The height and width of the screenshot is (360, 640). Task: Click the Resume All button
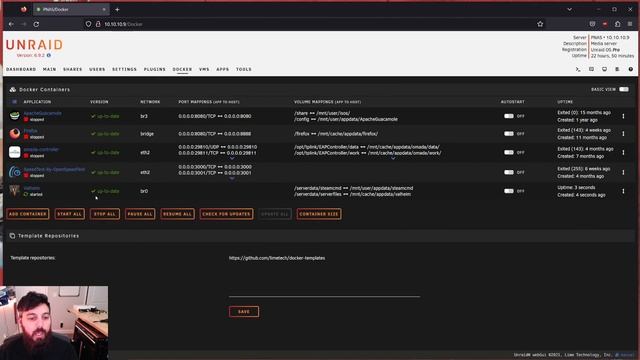pyautogui.click(x=178, y=214)
